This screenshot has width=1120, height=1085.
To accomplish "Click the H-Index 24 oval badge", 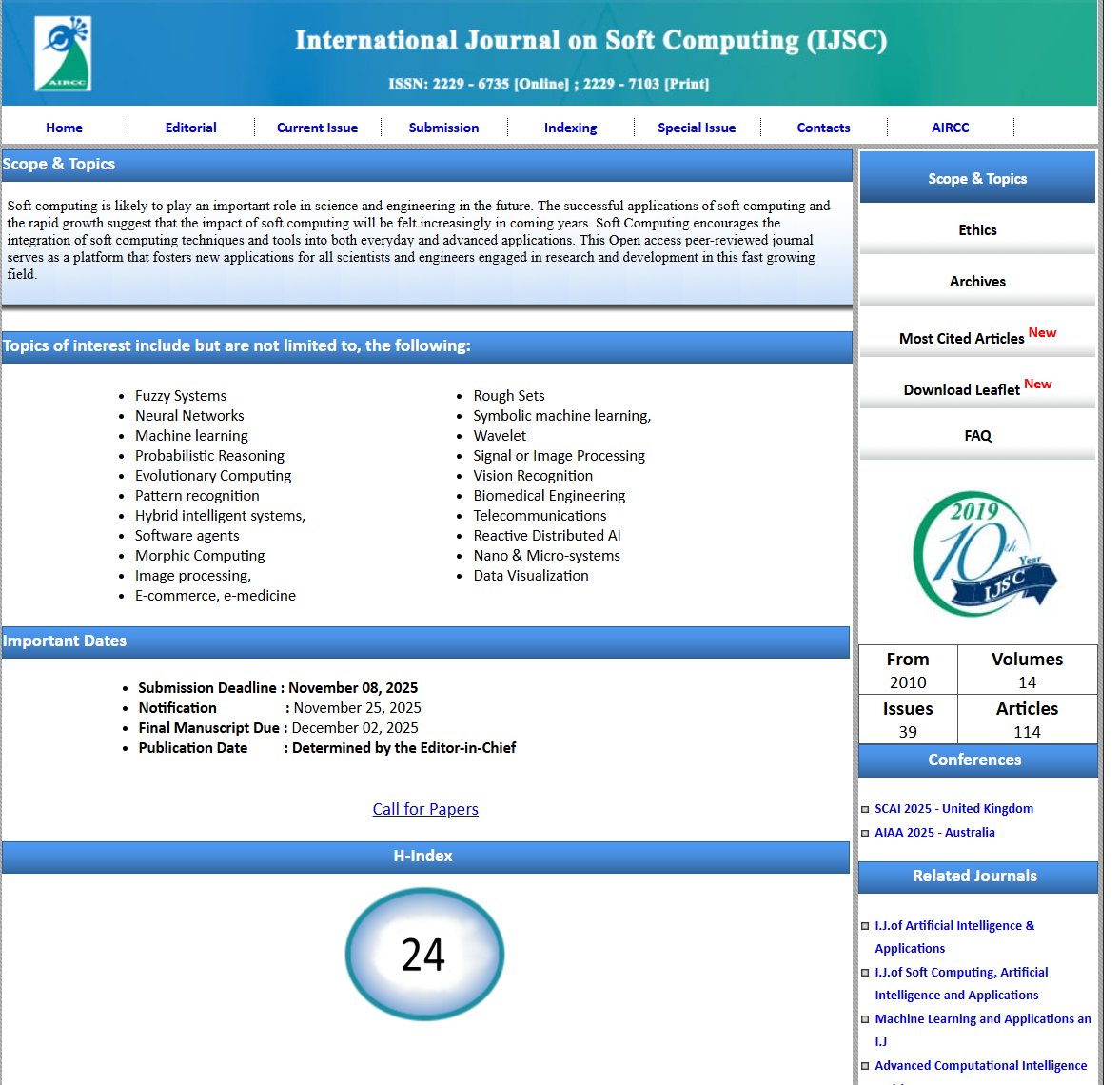I will [x=424, y=954].
